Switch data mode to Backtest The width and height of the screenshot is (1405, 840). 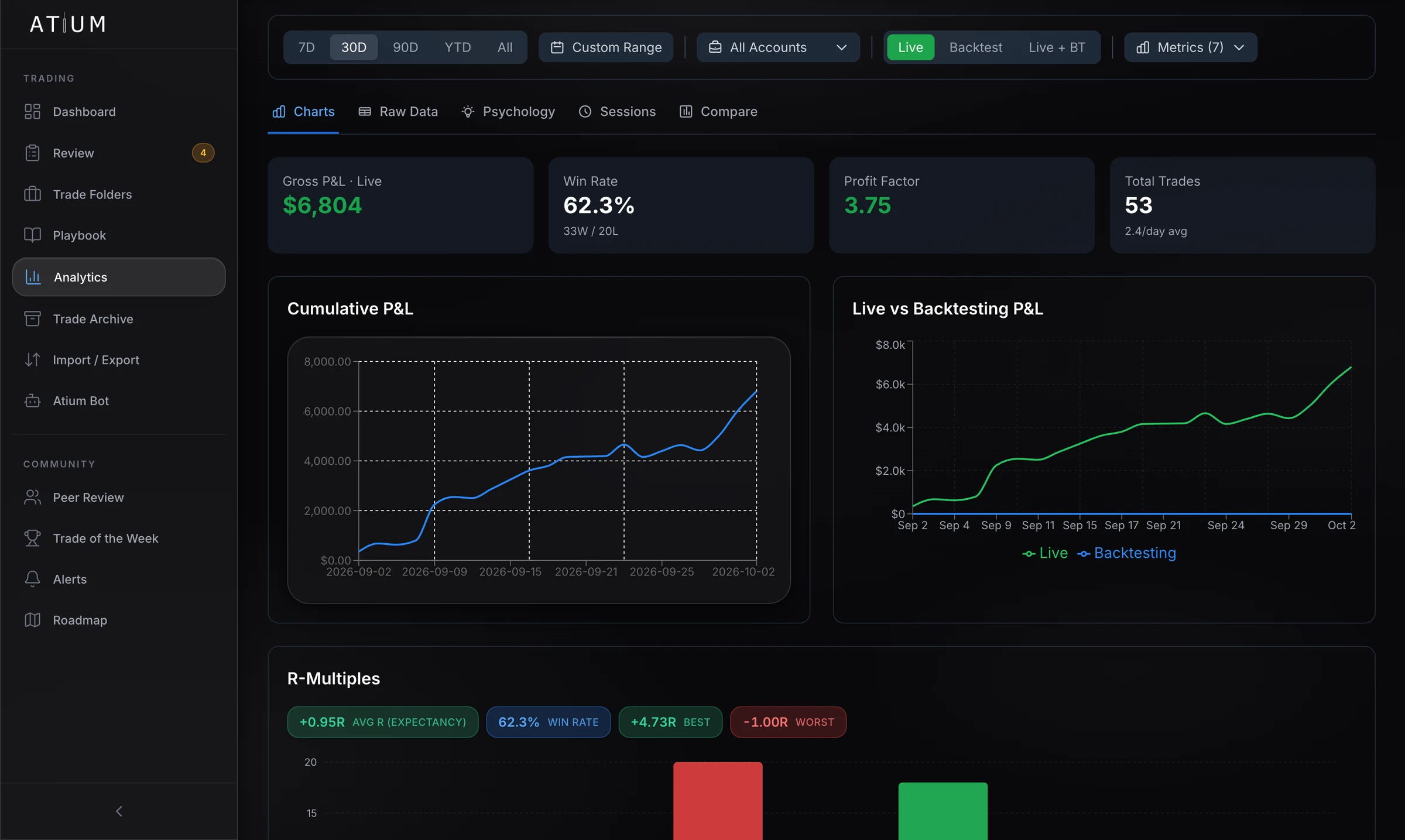click(975, 47)
